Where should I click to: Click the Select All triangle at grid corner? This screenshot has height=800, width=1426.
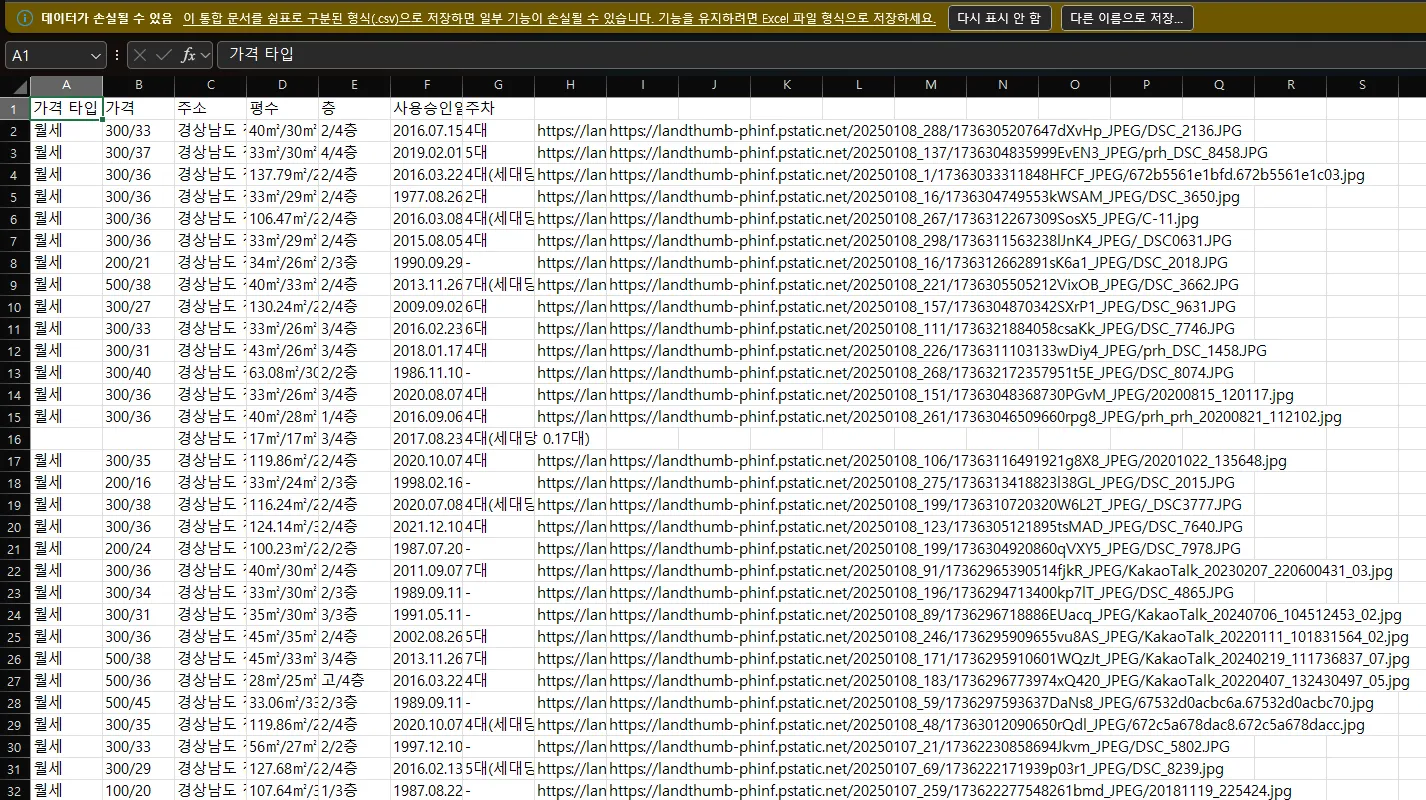15,86
